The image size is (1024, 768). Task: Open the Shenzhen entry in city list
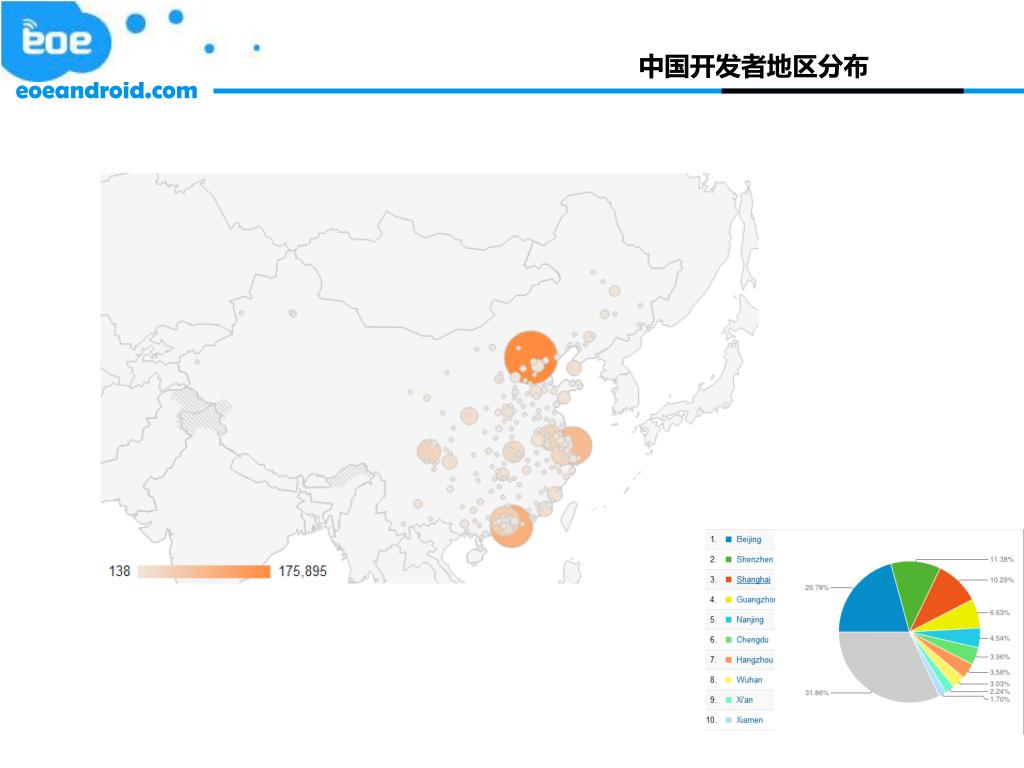click(754, 560)
